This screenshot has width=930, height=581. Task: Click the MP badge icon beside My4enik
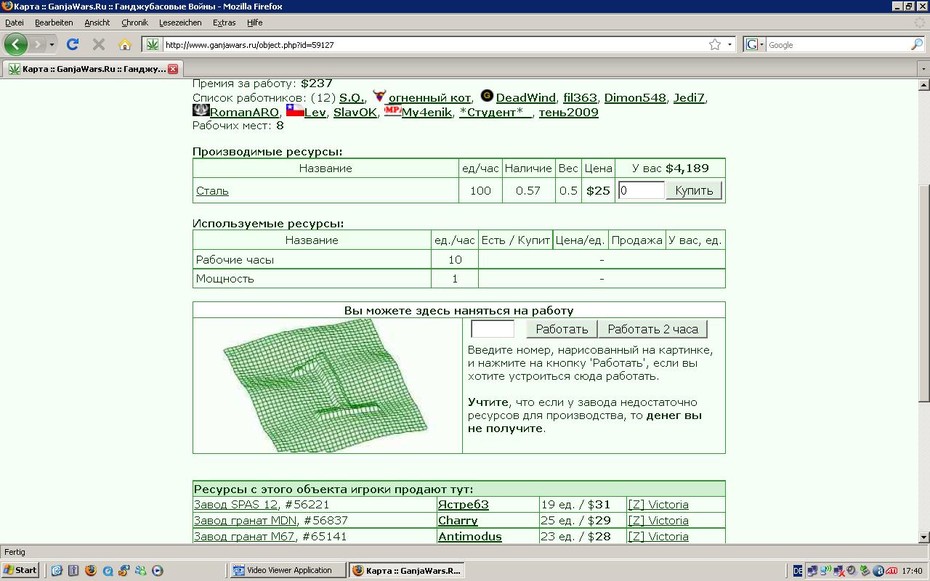(393, 110)
